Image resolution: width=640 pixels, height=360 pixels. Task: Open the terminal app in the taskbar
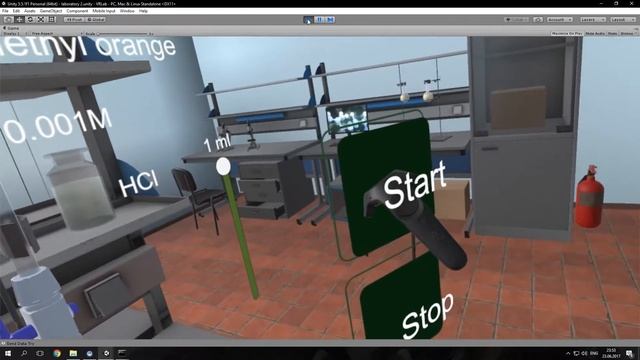coord(122,353)
